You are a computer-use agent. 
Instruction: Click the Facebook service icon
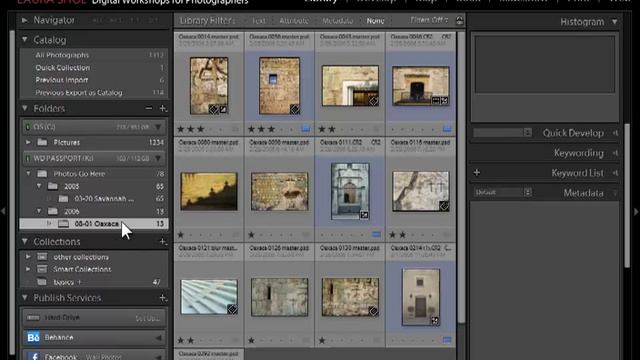pos(33,356)
